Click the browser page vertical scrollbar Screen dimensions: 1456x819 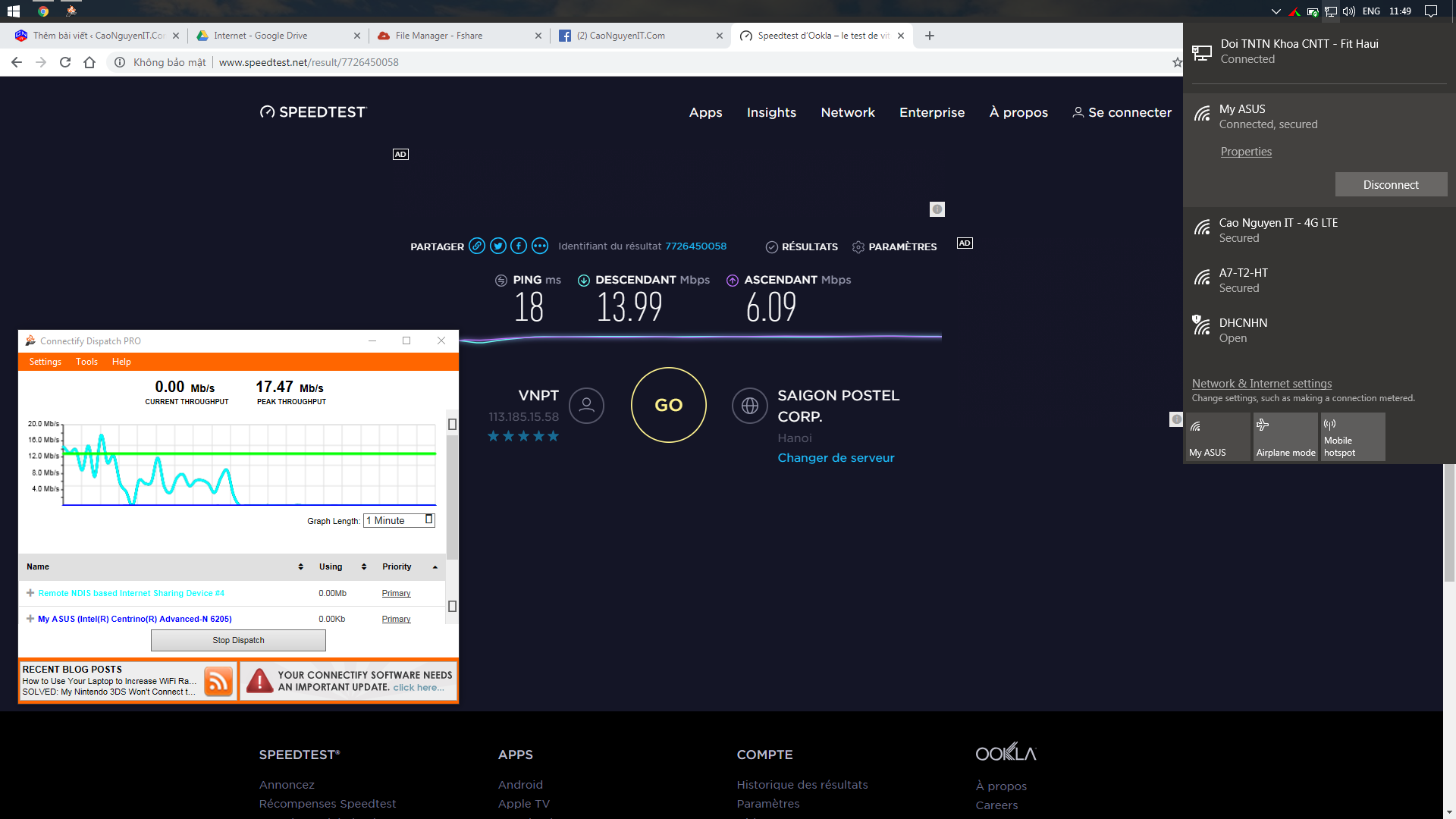tap(1449, 523)
